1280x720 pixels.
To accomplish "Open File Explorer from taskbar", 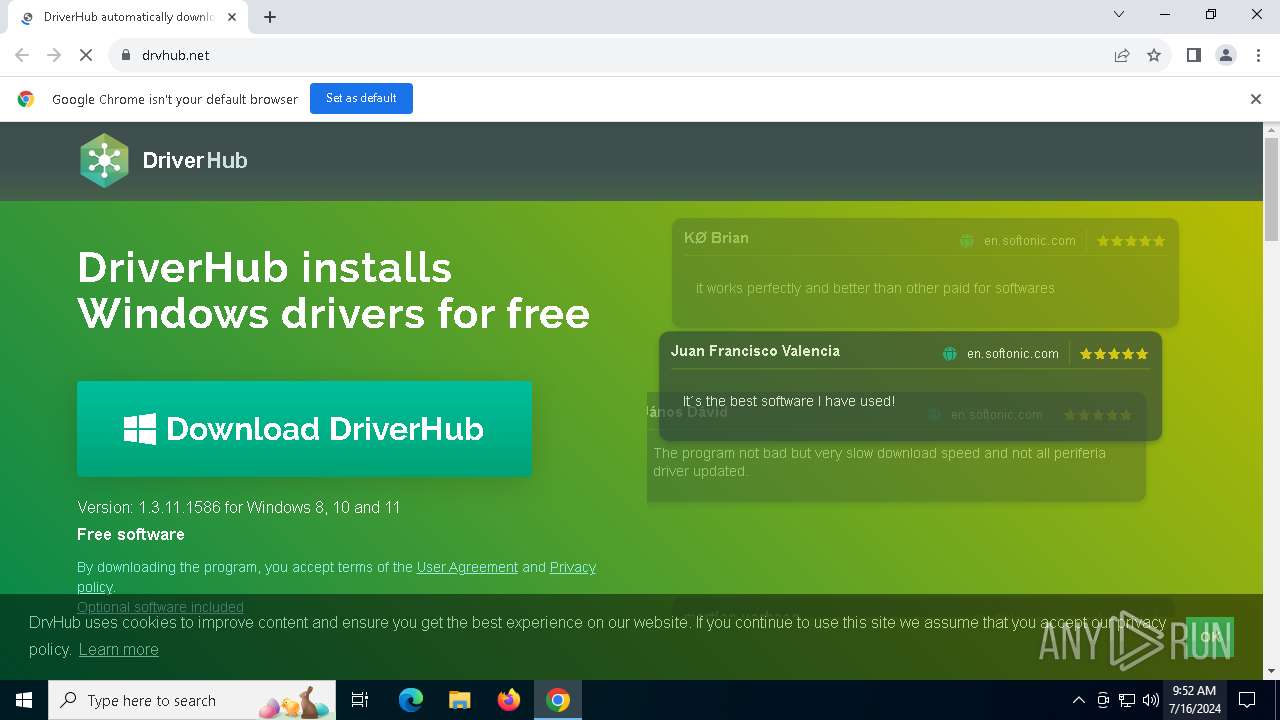I will pyautogui.click(x=459, y=700).
